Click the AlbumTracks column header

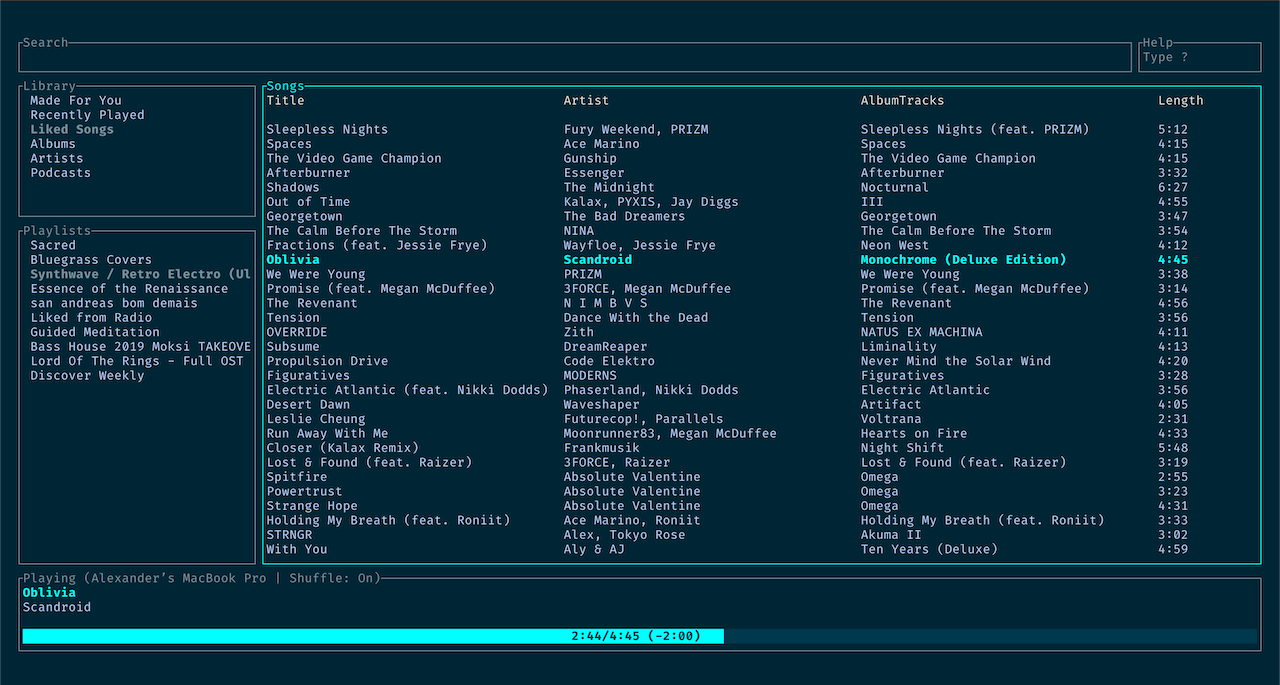(x=902, y=100)
